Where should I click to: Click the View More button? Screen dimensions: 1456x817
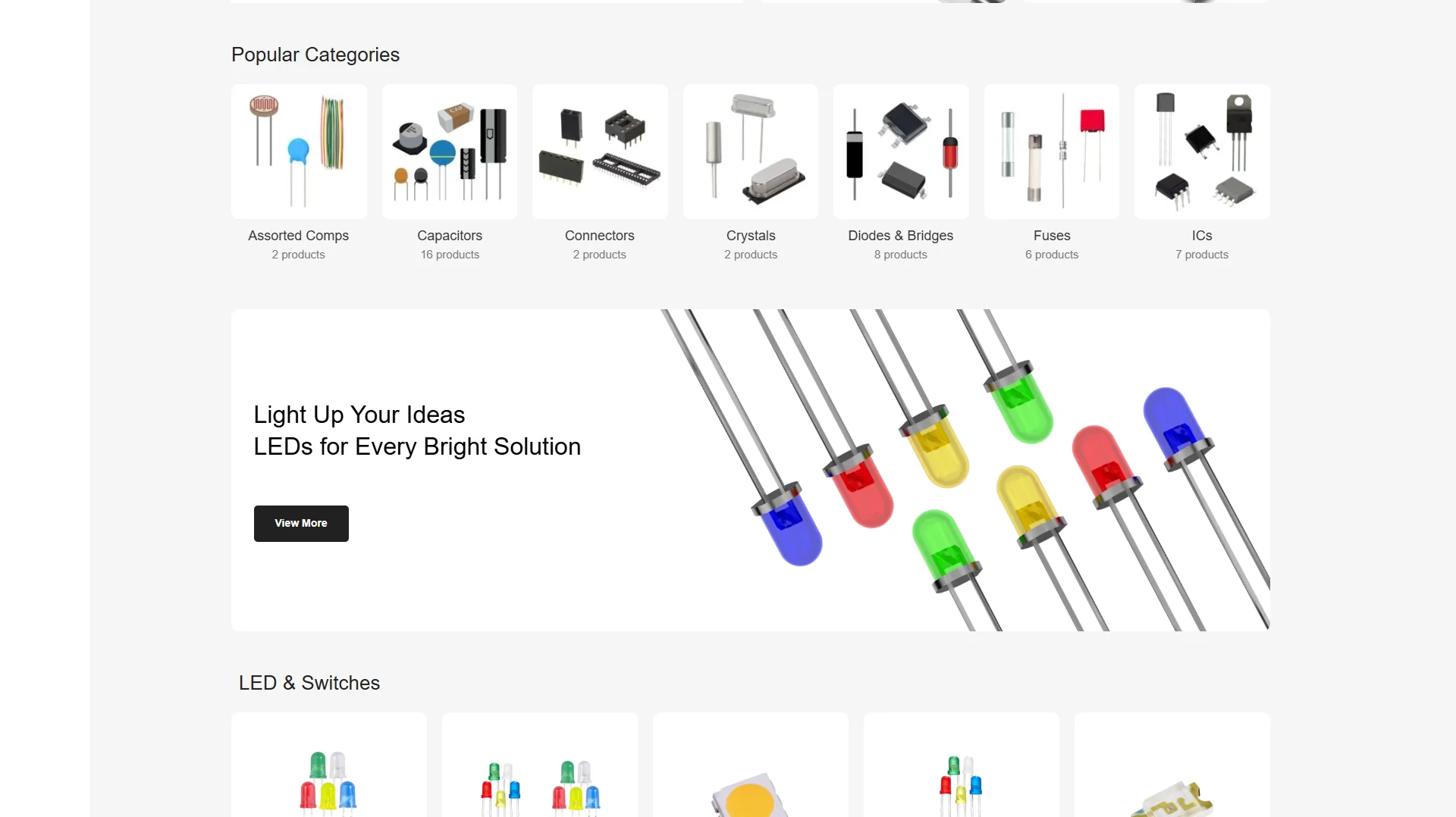coord(301,524)
